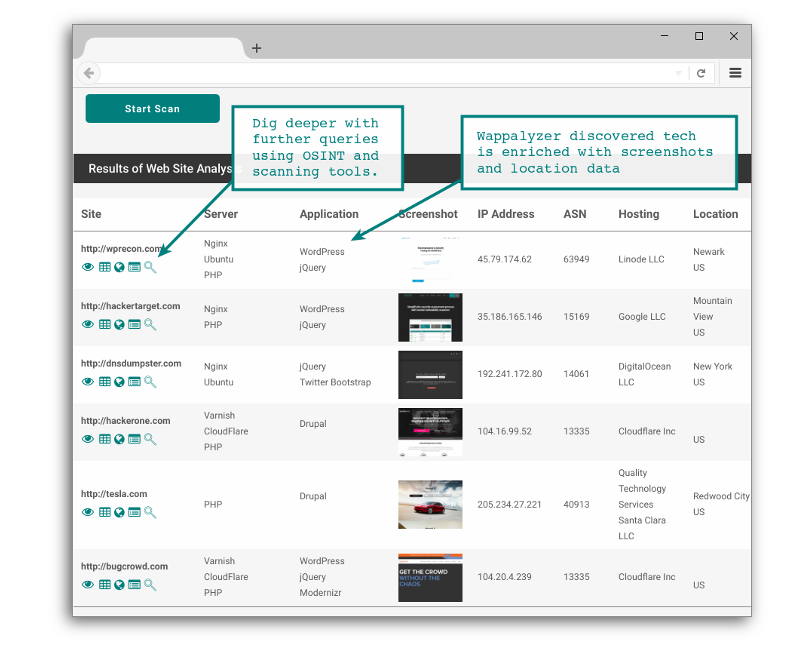Click the Start Scan button
The image size is (800, 645).
tap(153, 108)
